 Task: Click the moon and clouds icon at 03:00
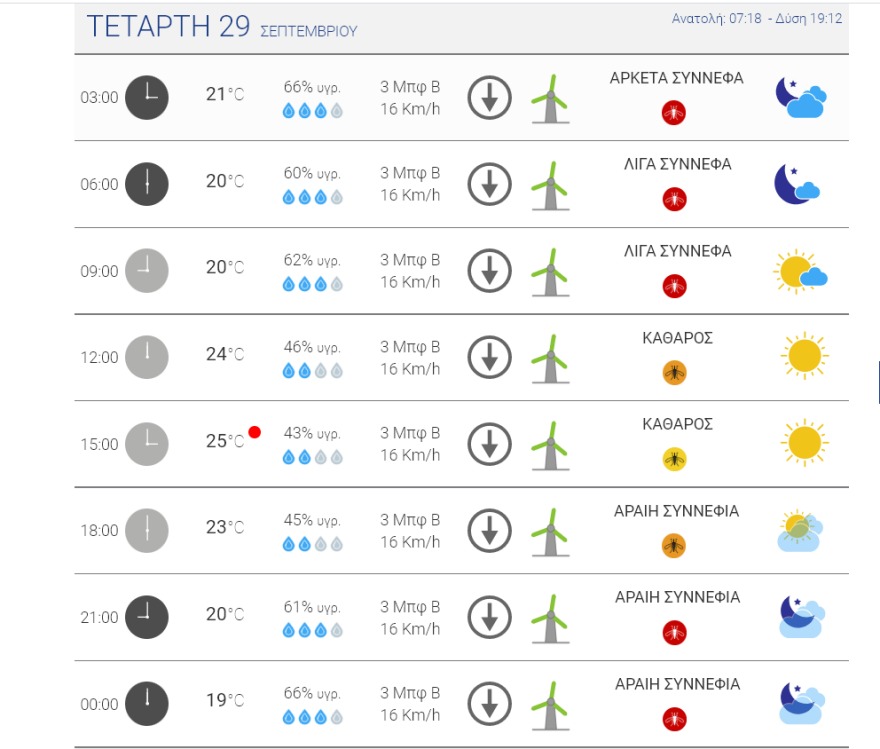click(800, 97)
